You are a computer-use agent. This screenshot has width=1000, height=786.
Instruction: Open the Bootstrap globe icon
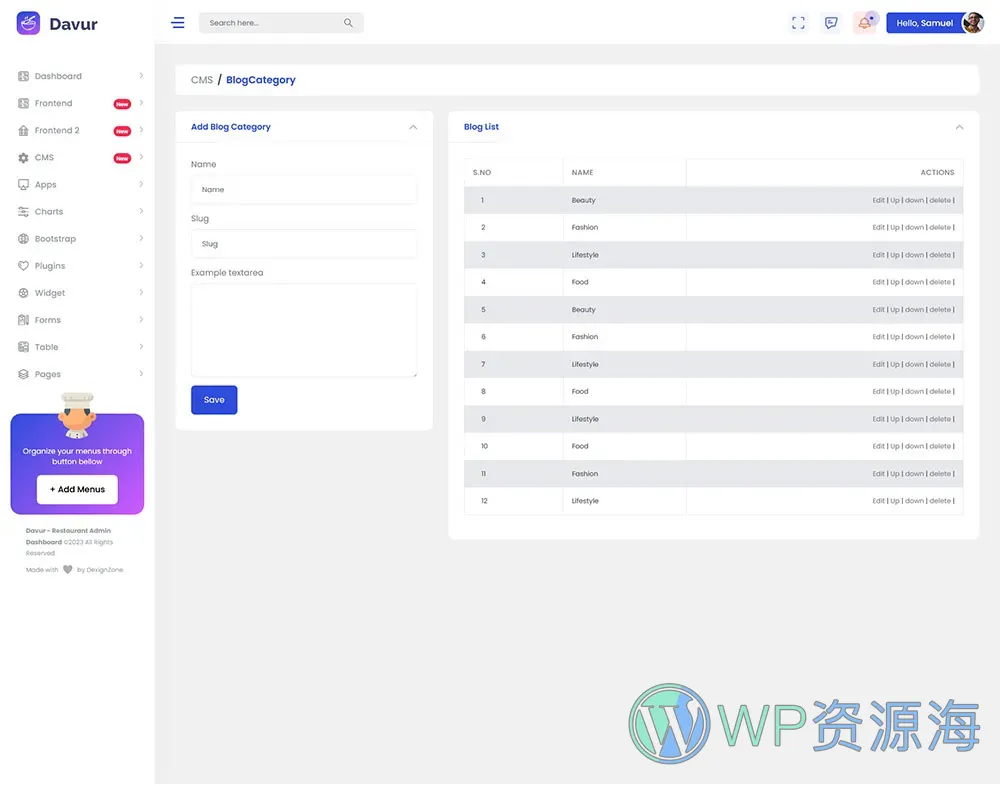[x=22, y=238]
